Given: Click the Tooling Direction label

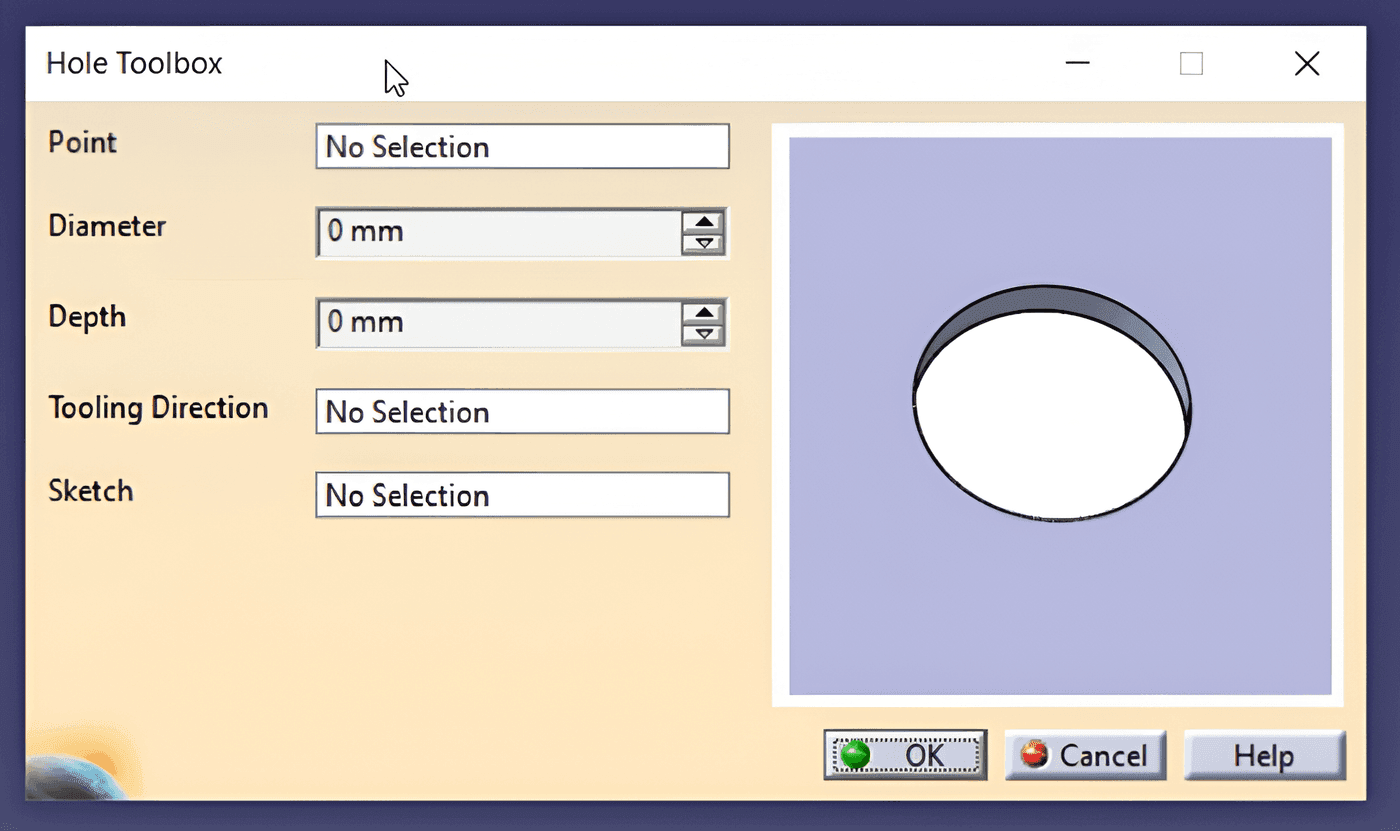Looking at the screenshot, I should [x=158, y=408].
